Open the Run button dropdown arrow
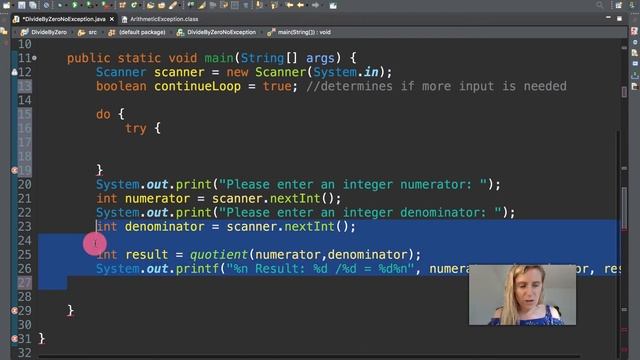 pyautogui.click(x=80, y=5)
